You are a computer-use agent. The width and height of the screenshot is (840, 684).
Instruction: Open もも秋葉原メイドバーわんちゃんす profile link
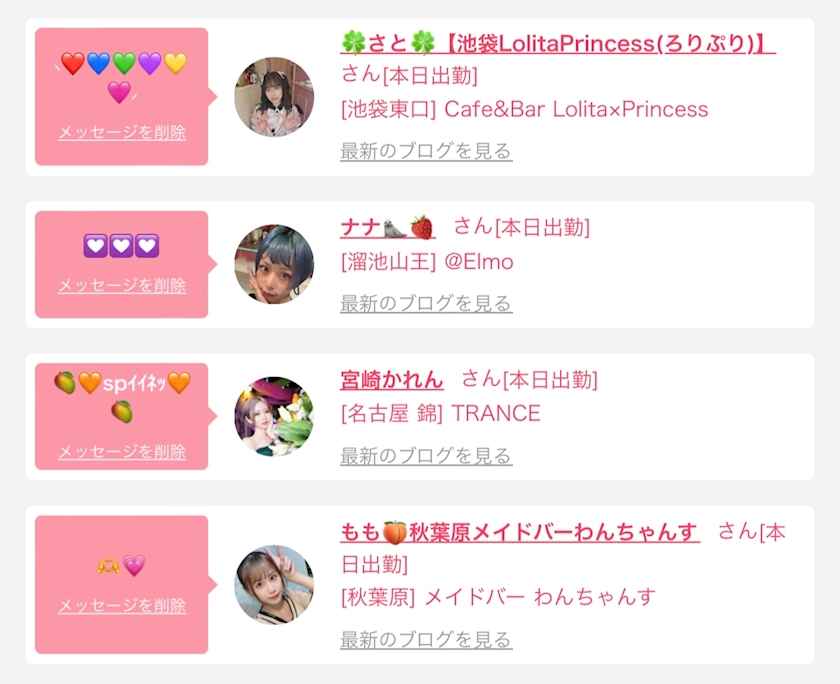(520, 532)
